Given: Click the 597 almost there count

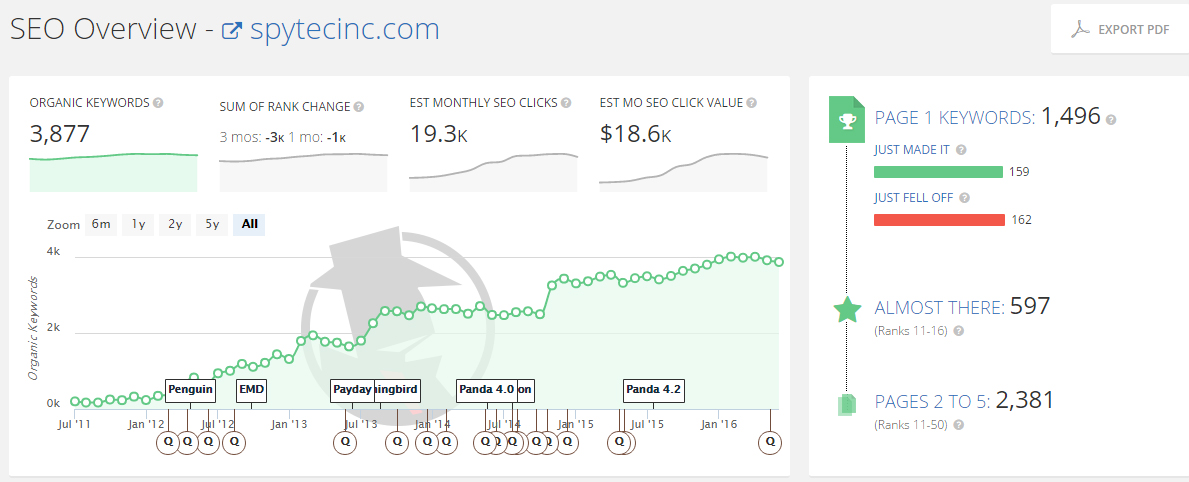Looking at the screenshot, I should click(1030, 306).
